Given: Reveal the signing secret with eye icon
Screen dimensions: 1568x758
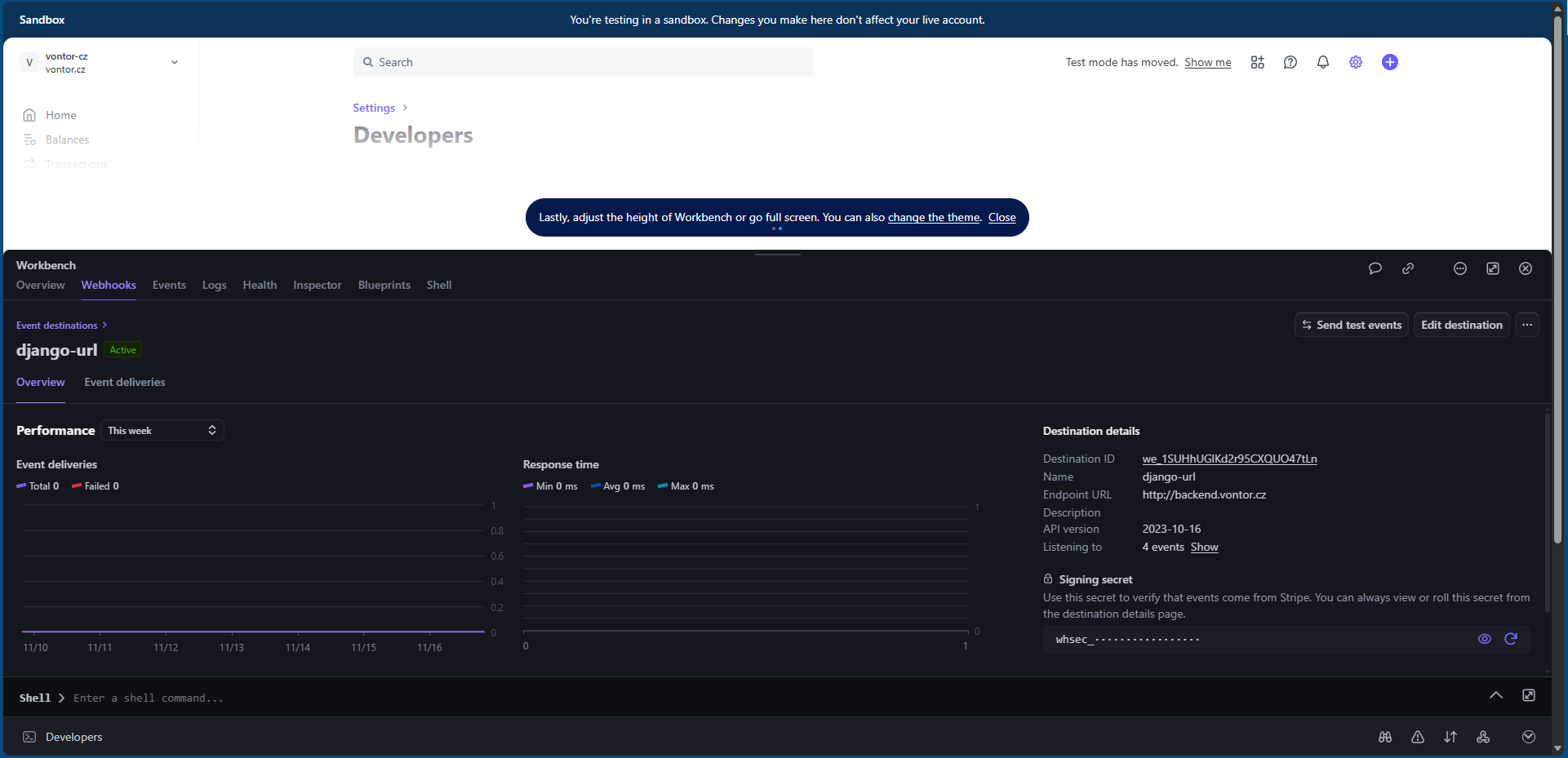Looking at the screenshot, I should tap(1485, 639).
